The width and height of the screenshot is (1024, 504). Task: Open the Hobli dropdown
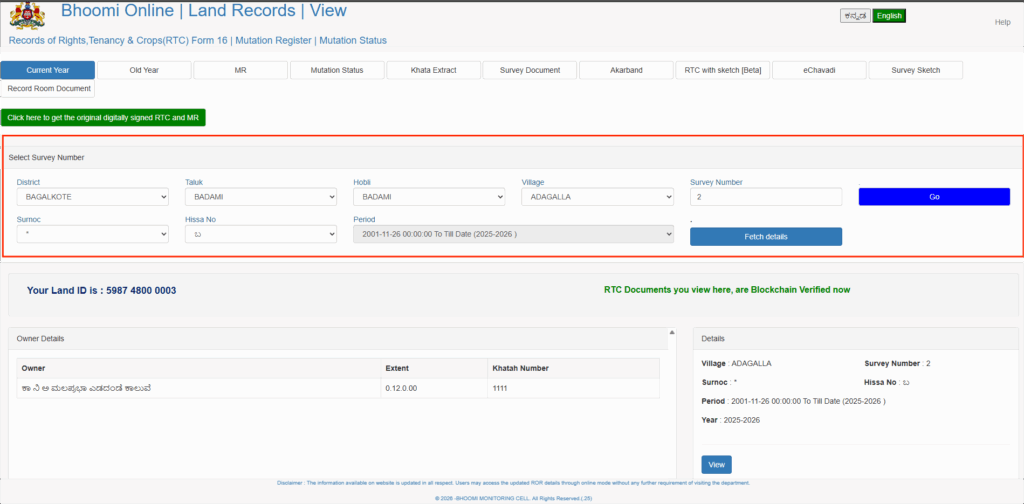429,197
